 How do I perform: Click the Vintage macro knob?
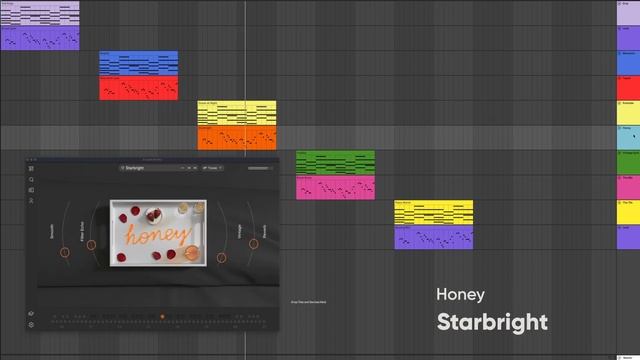222,258
